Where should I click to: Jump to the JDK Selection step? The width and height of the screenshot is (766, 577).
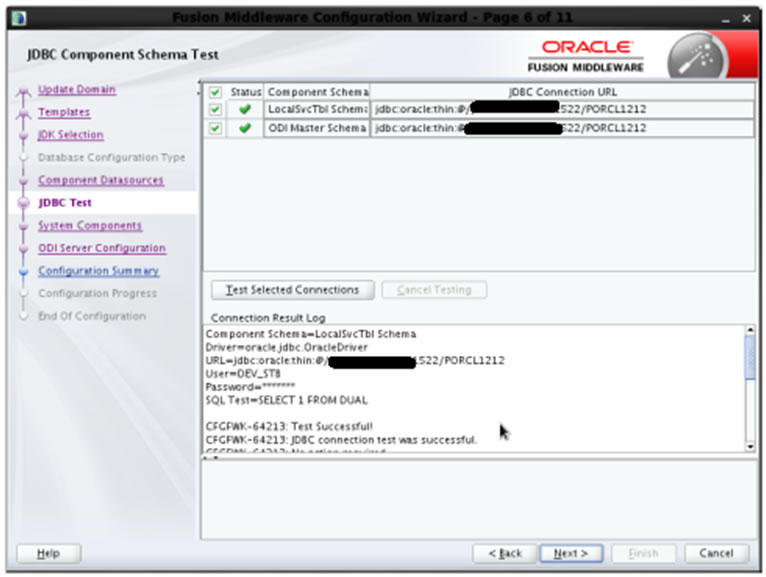click(71, 134)
